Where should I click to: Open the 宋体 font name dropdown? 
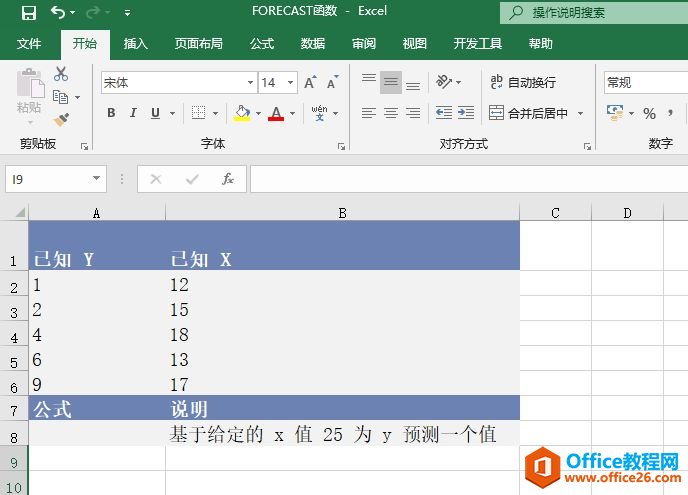pyautogui.click(x=250, y=82)
